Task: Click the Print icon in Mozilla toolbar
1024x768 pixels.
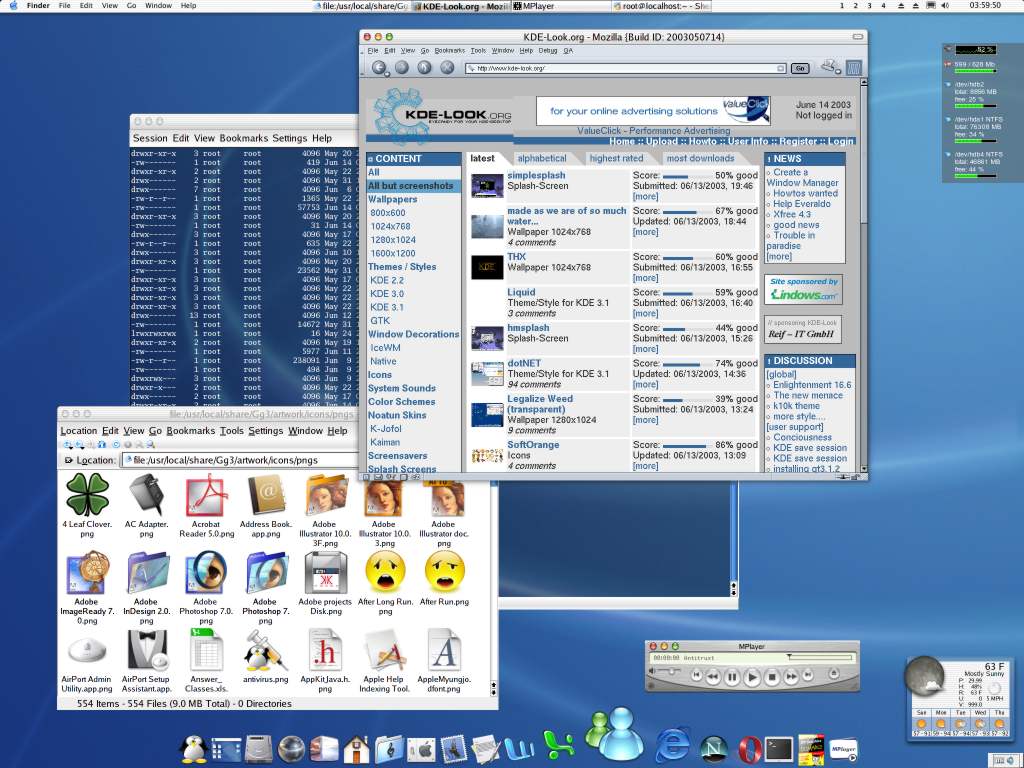Action: click(828, 65)
